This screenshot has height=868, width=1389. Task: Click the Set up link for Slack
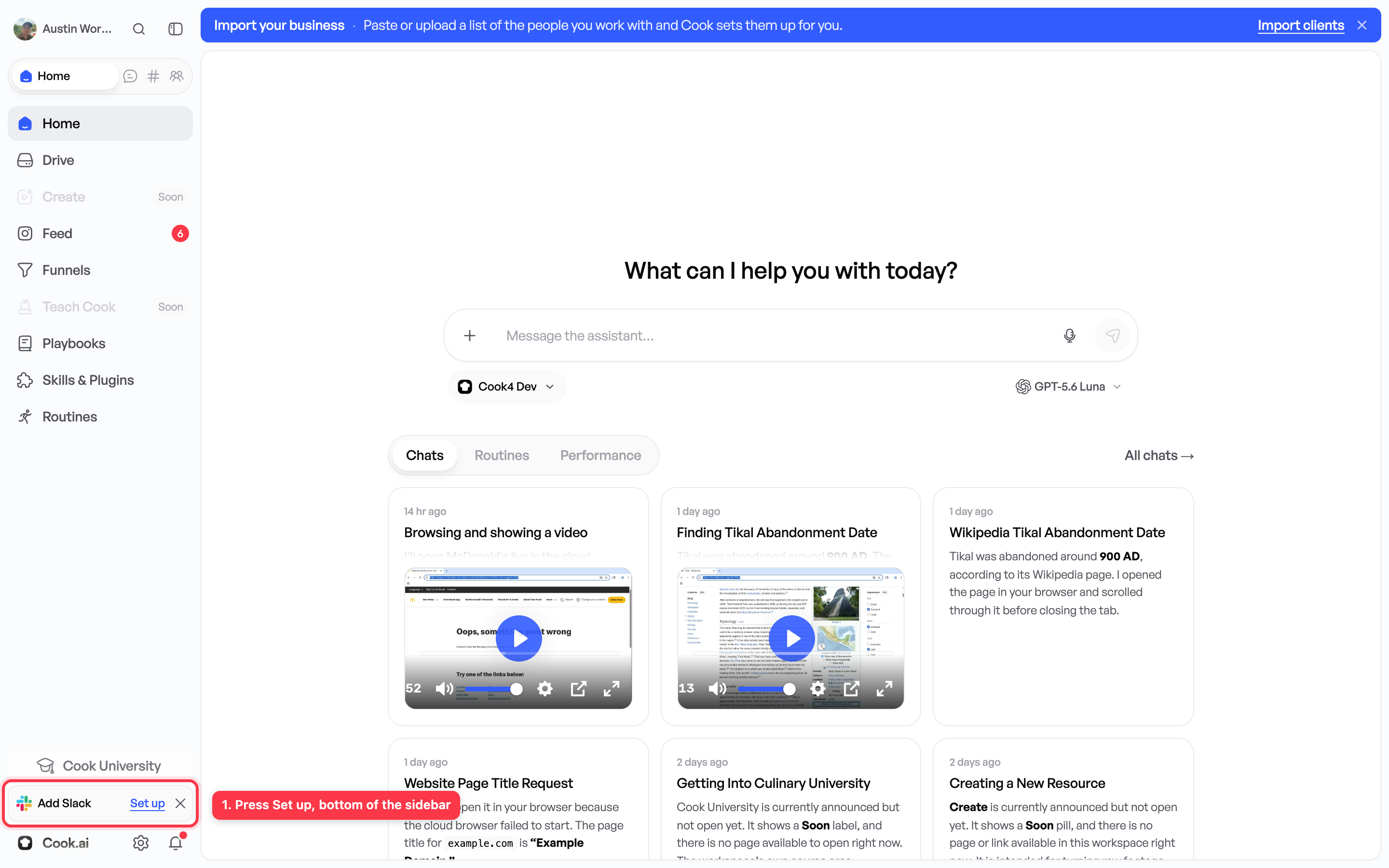click(148, 803)
